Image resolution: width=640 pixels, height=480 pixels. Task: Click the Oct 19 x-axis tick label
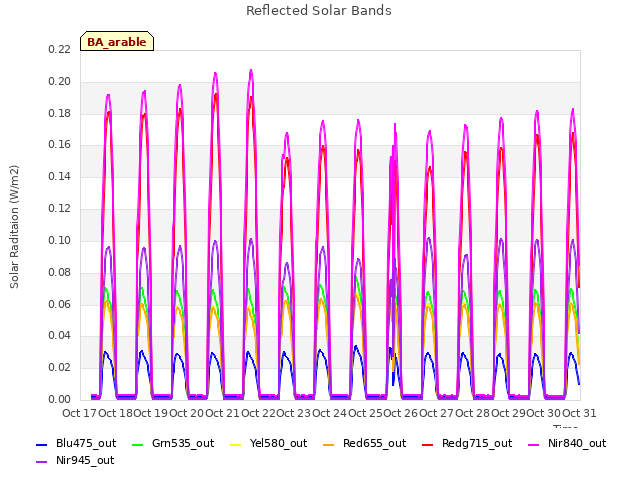pos(151,413)
